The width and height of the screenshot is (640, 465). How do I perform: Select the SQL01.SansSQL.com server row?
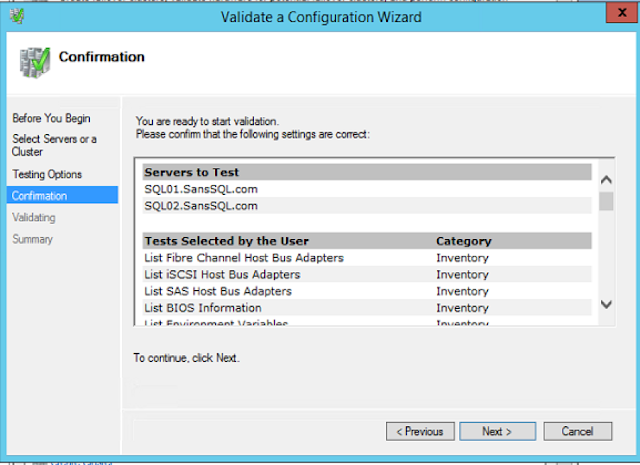point(367,189)
